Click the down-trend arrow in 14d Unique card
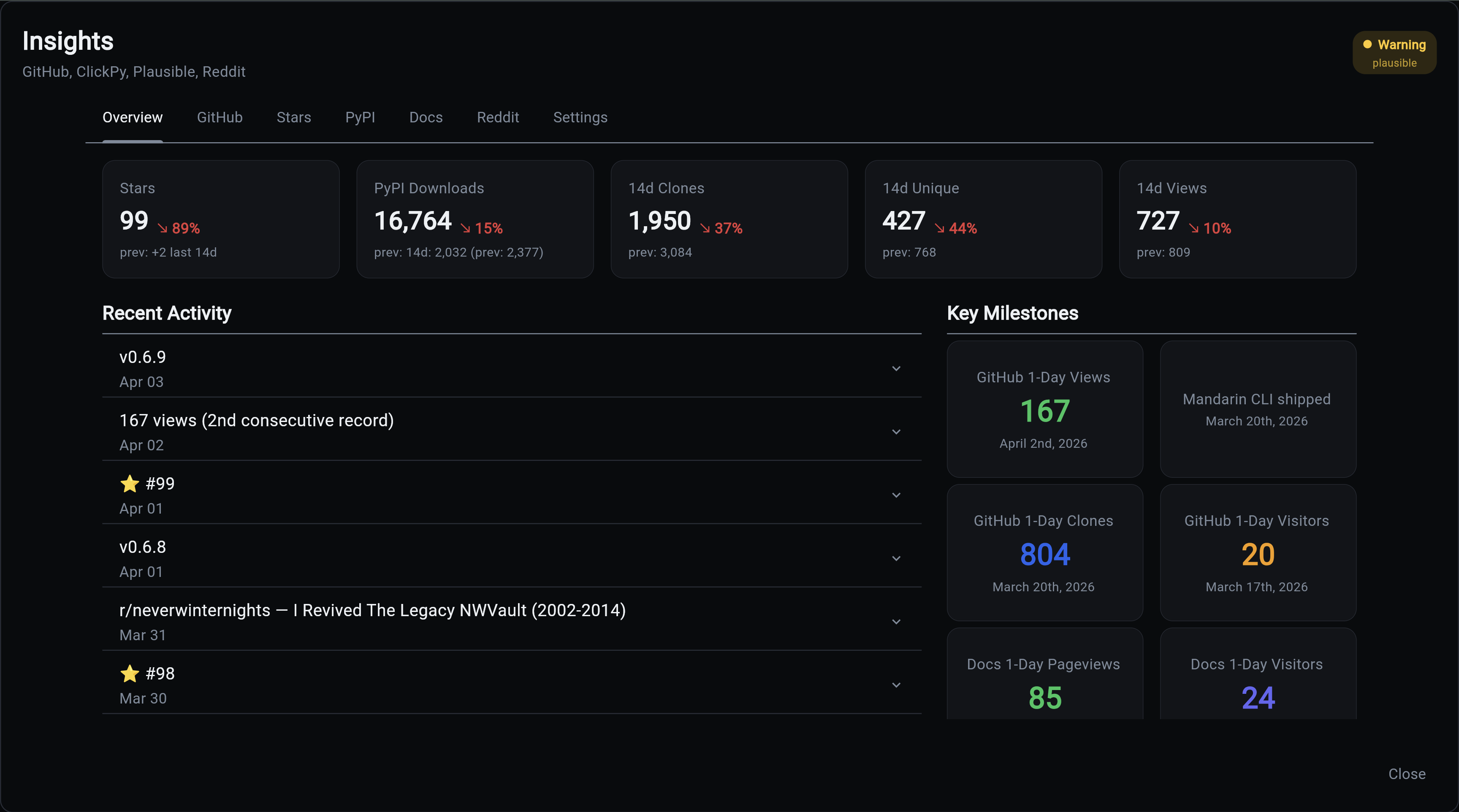The height and width of the screenshot is (812, 1459). (x=940, y=228)
